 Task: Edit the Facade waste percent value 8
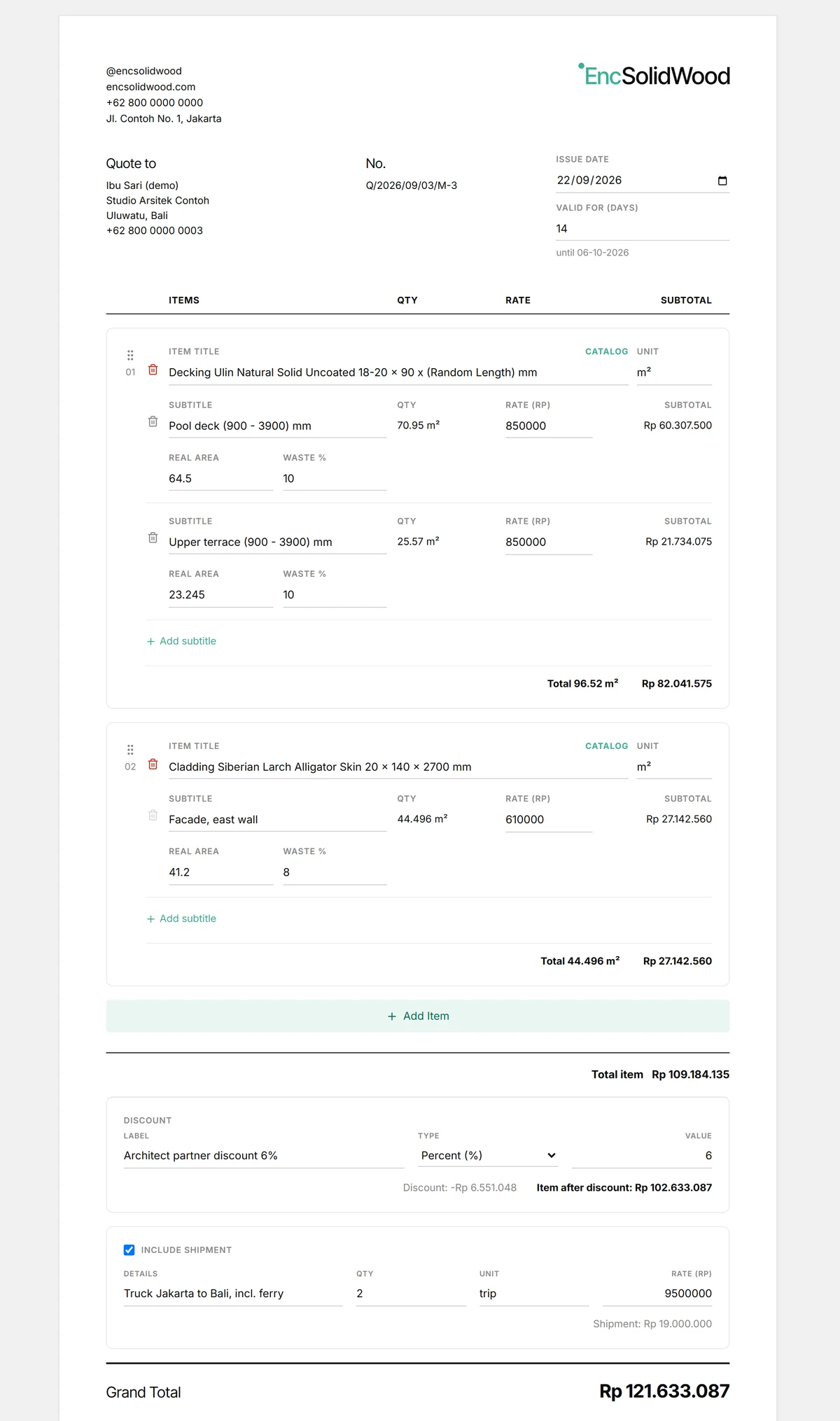click(335, 873)
